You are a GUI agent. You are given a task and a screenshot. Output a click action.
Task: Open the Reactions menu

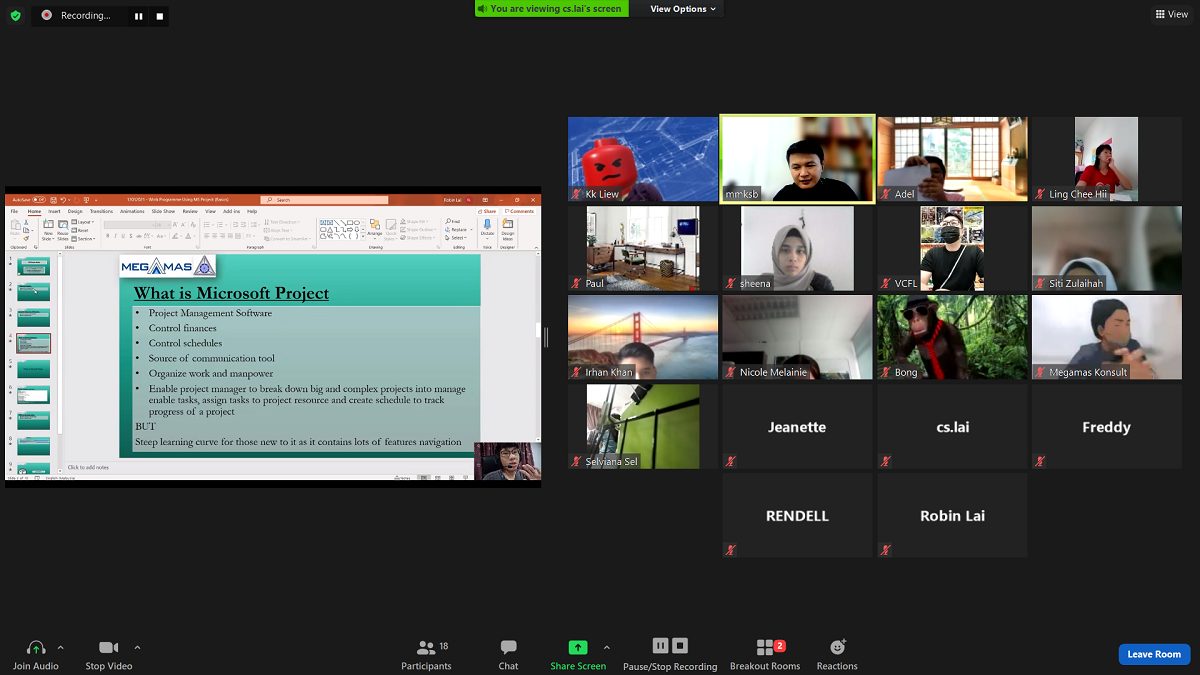click(837, 654)
